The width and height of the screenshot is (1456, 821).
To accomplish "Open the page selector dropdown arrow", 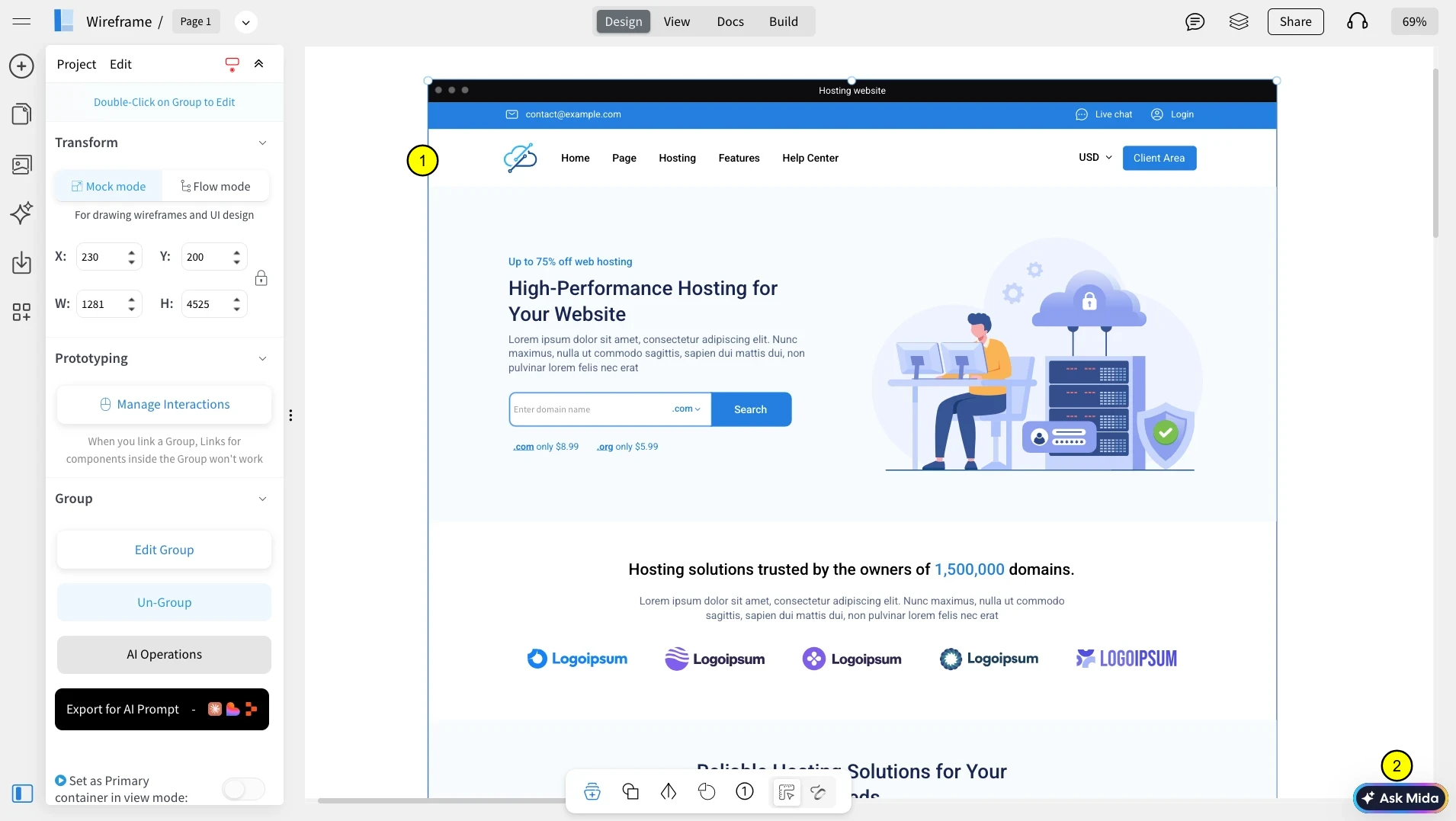I will (245, 22).
